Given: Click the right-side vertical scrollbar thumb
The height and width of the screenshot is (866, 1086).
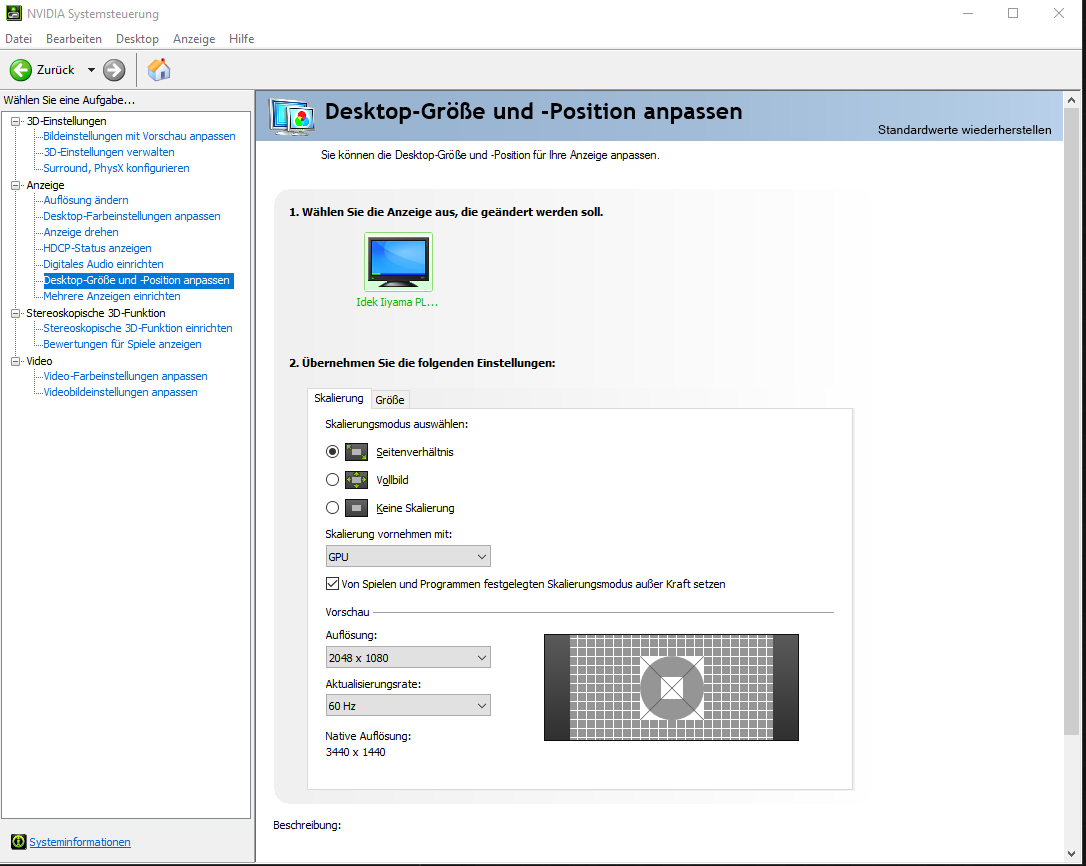Looking at the screenshot, I should point(1071,422).
